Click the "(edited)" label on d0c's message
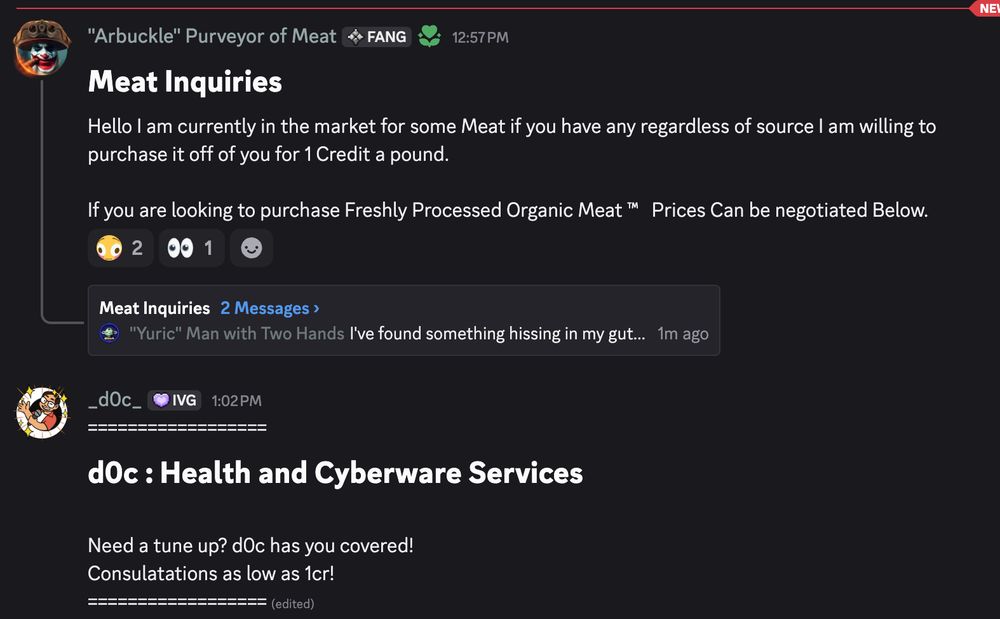This screenshot has width=1000, height=619. click(292, 604)
